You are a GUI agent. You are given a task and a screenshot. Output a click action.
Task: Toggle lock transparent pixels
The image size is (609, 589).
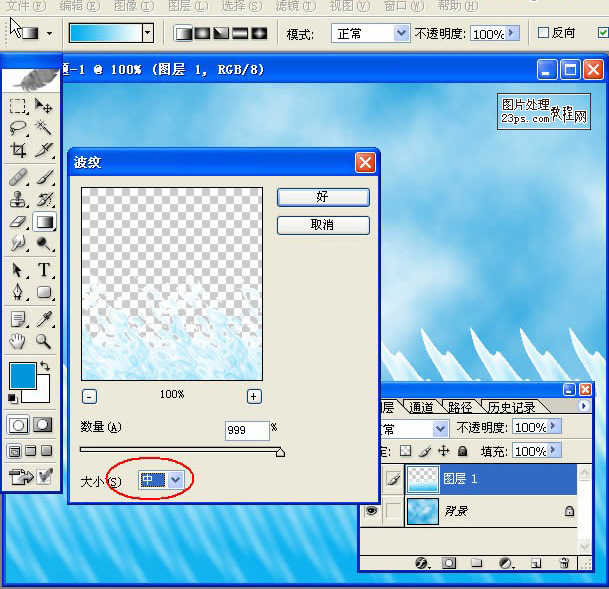[x=405, y=451]
